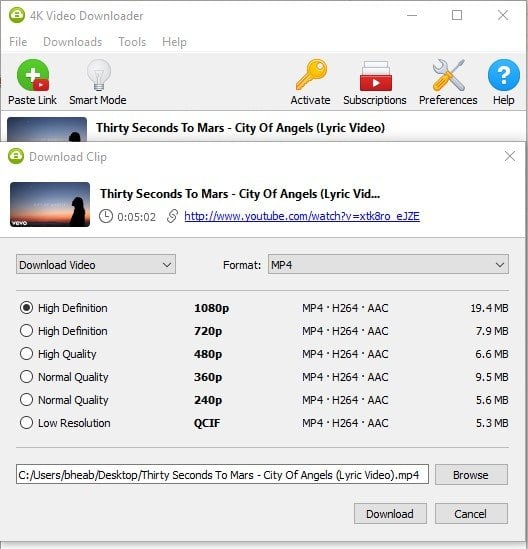Select Low Resolution QCIF option

coord(27,423)
